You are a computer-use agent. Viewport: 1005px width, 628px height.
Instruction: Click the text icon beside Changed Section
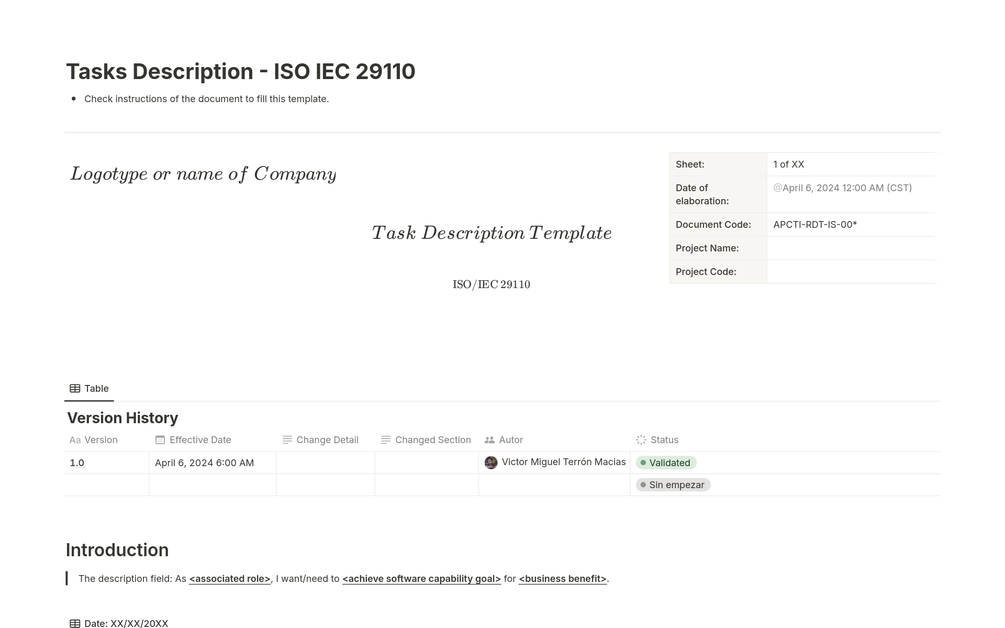click(386, 440)
